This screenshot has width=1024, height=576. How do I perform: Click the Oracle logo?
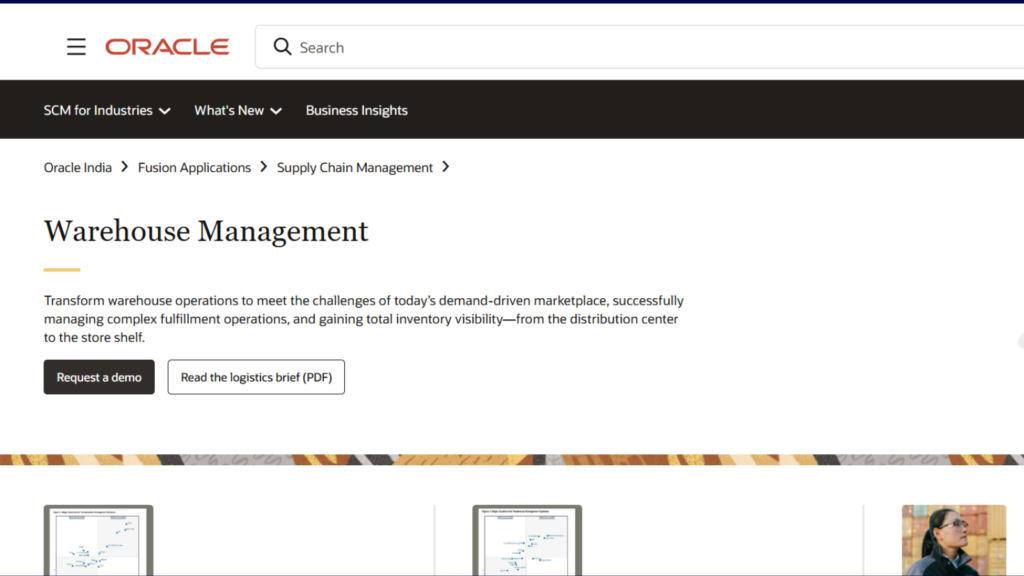pyautogui.click(x=167, y=47)
